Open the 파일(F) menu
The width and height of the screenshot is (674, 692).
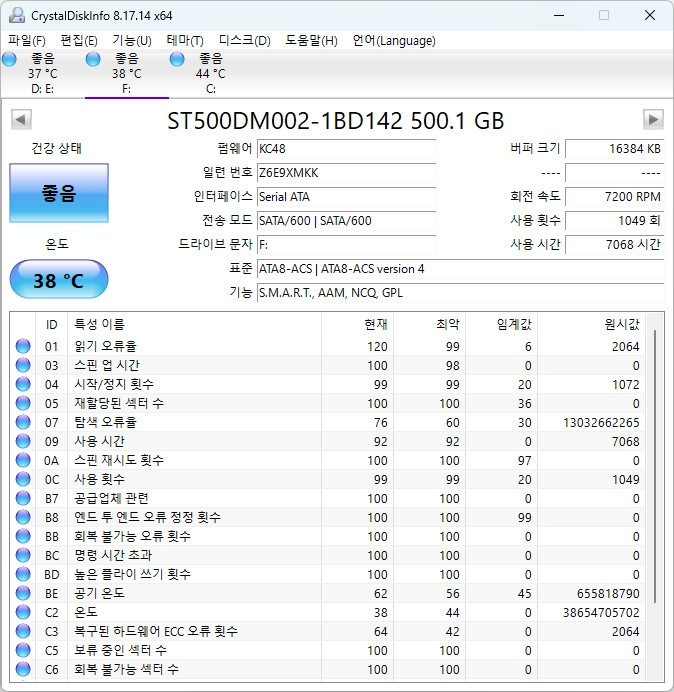(x=27, y=41)
